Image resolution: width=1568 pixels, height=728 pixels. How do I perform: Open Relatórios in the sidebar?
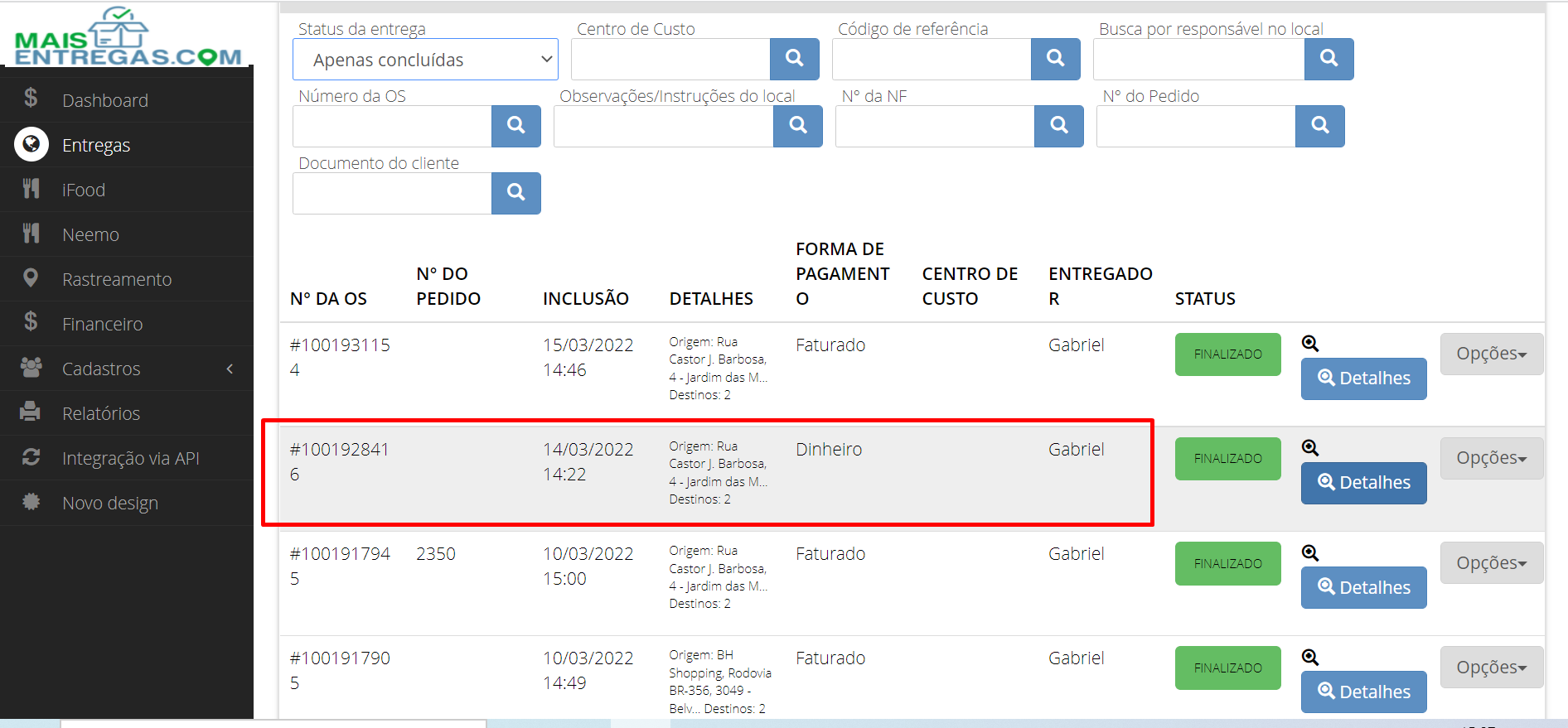127,413
